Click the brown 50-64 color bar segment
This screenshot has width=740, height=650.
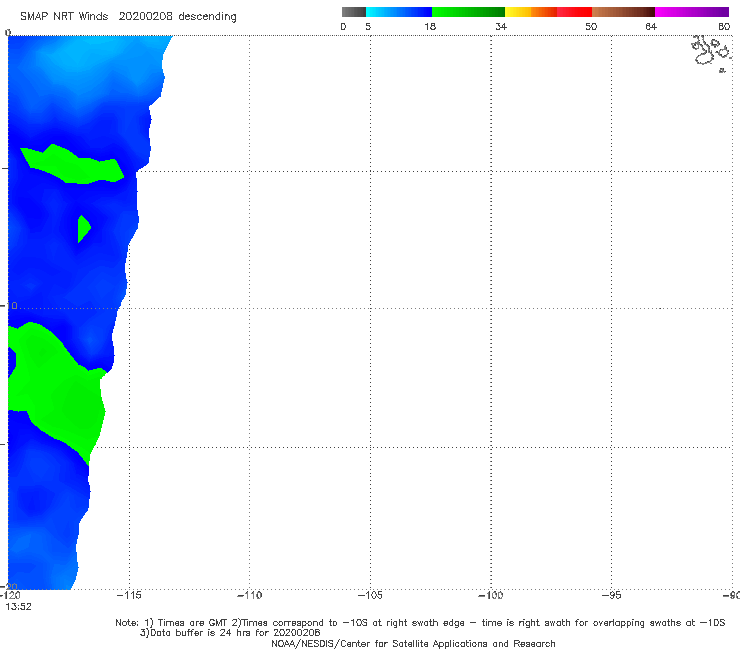point(623,12)
